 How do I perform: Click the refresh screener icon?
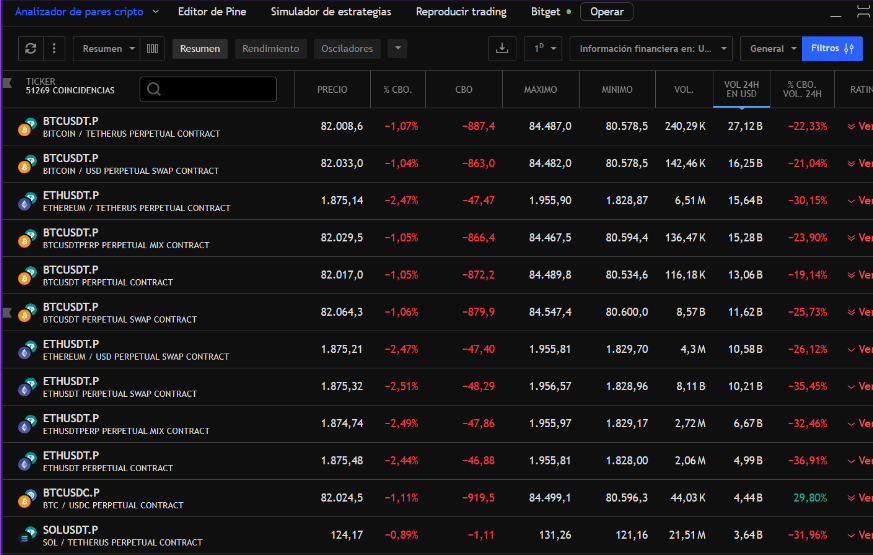pyautogui.click(x=31, y=48)
